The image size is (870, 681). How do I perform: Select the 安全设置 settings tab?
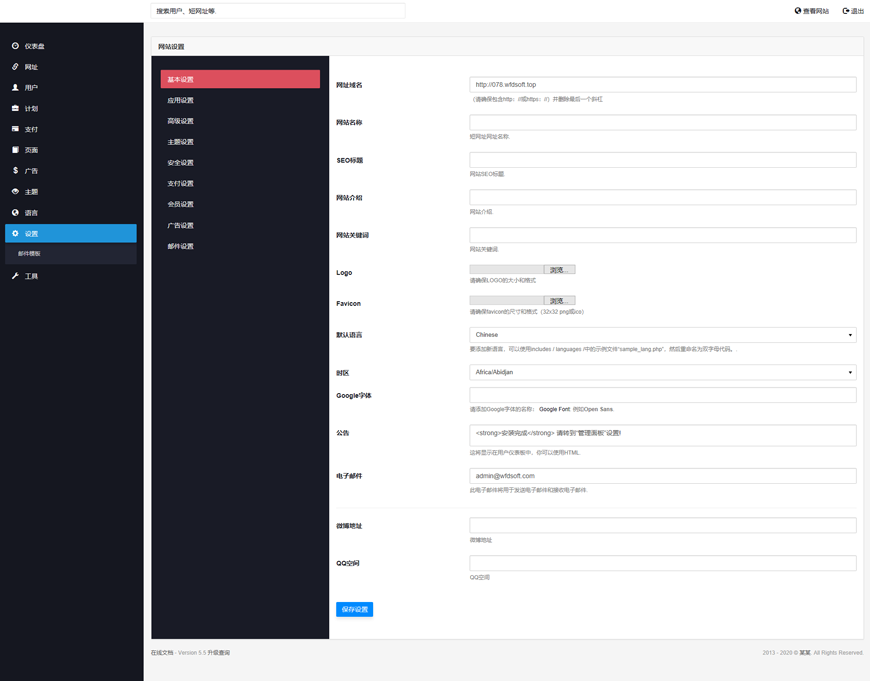click(x=181, y=163)
